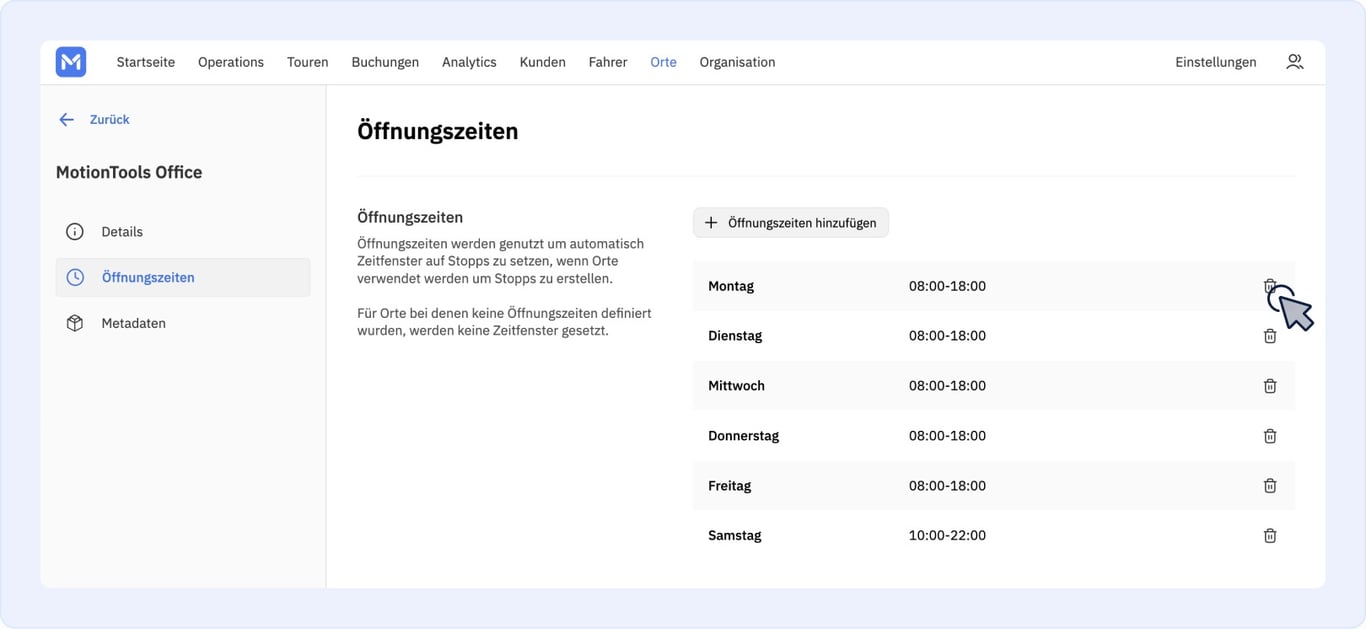Click the Samstag row label
Viewport: 1366px width, 629px height.
pos(735,536)
